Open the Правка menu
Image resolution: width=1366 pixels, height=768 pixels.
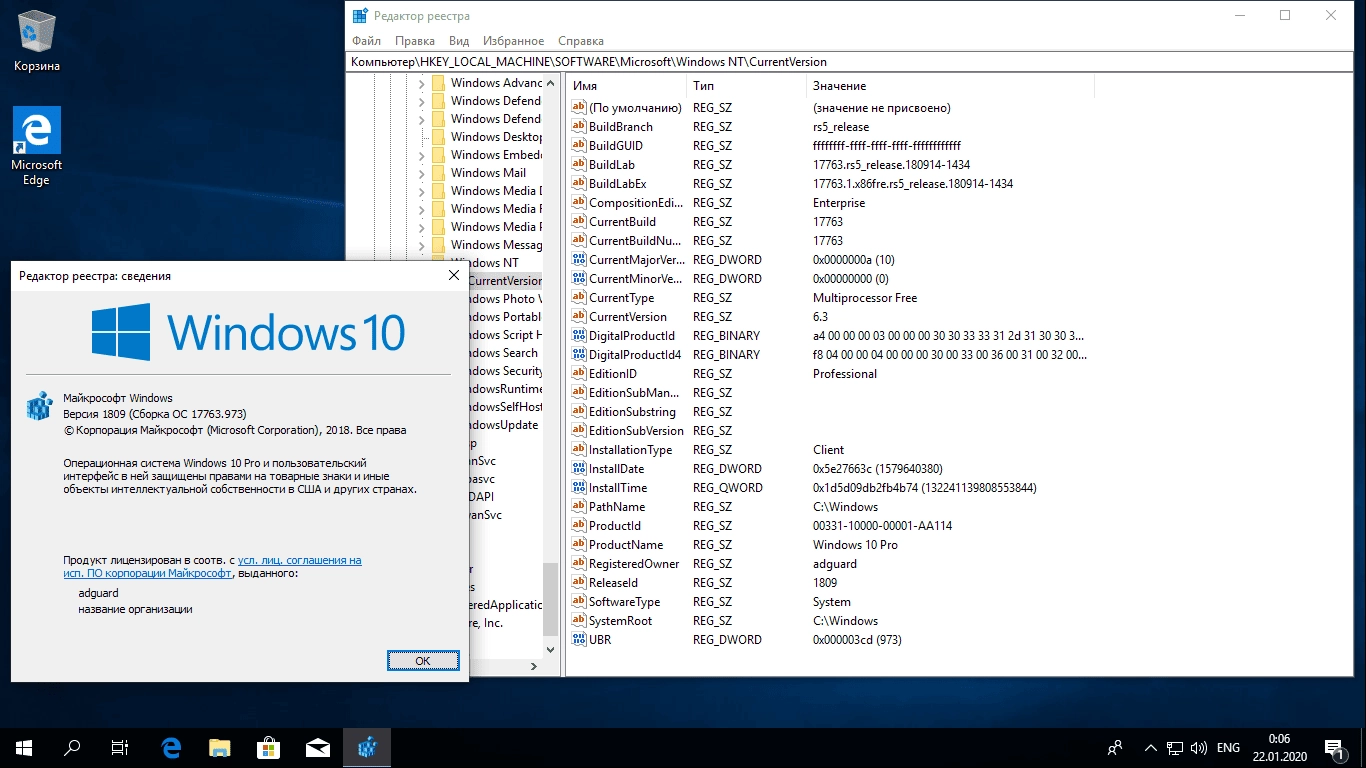click(x=414, y=41)
